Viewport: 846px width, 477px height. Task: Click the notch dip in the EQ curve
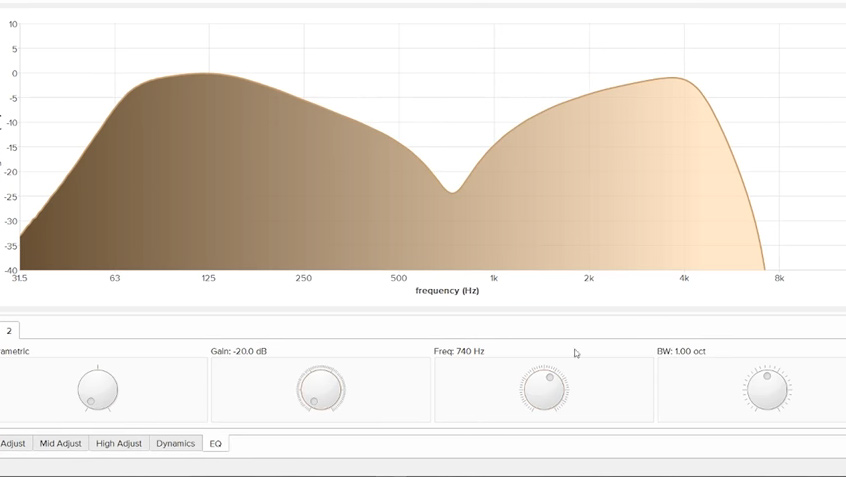453,191
